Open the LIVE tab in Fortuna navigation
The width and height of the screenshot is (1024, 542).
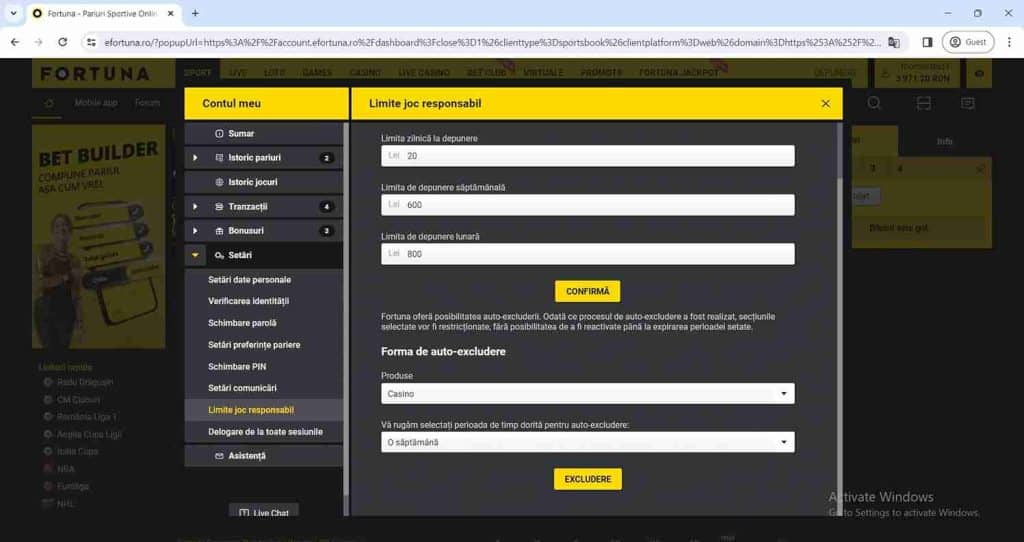(x=237, y=72)
